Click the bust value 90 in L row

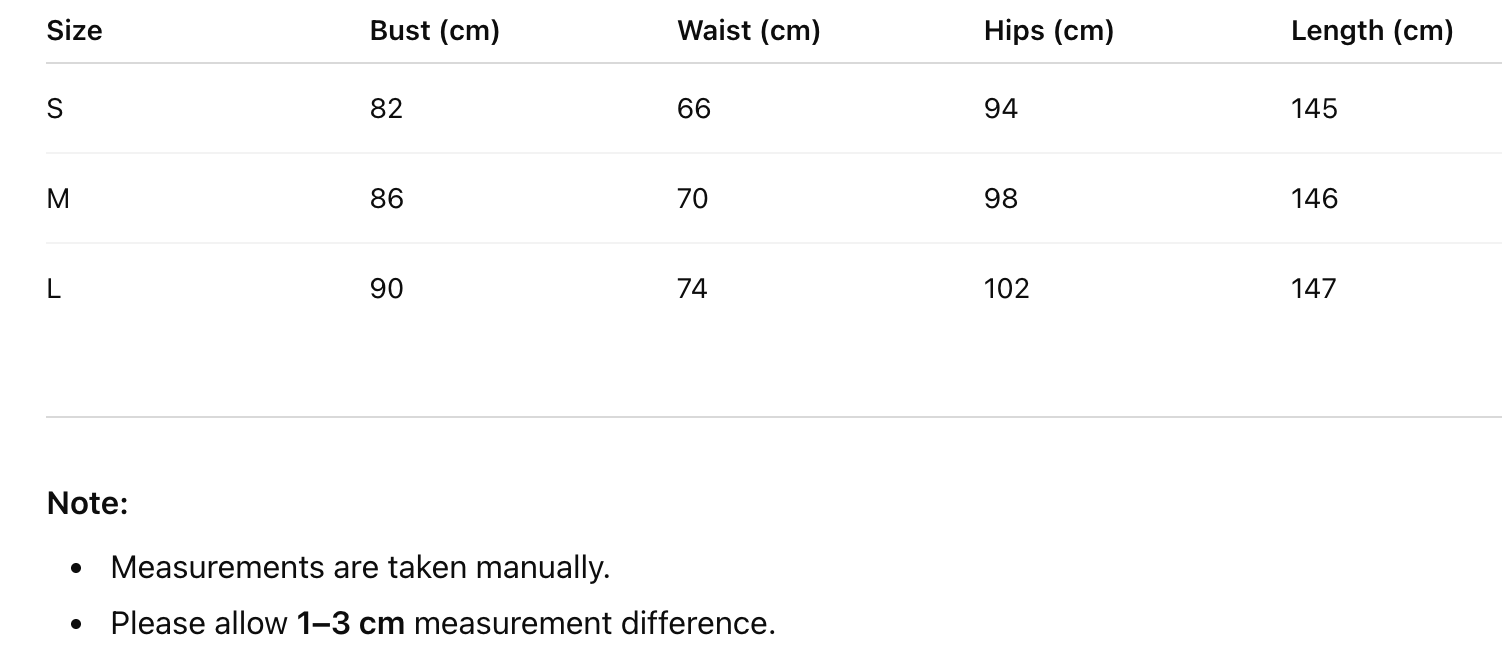point(386,289)
